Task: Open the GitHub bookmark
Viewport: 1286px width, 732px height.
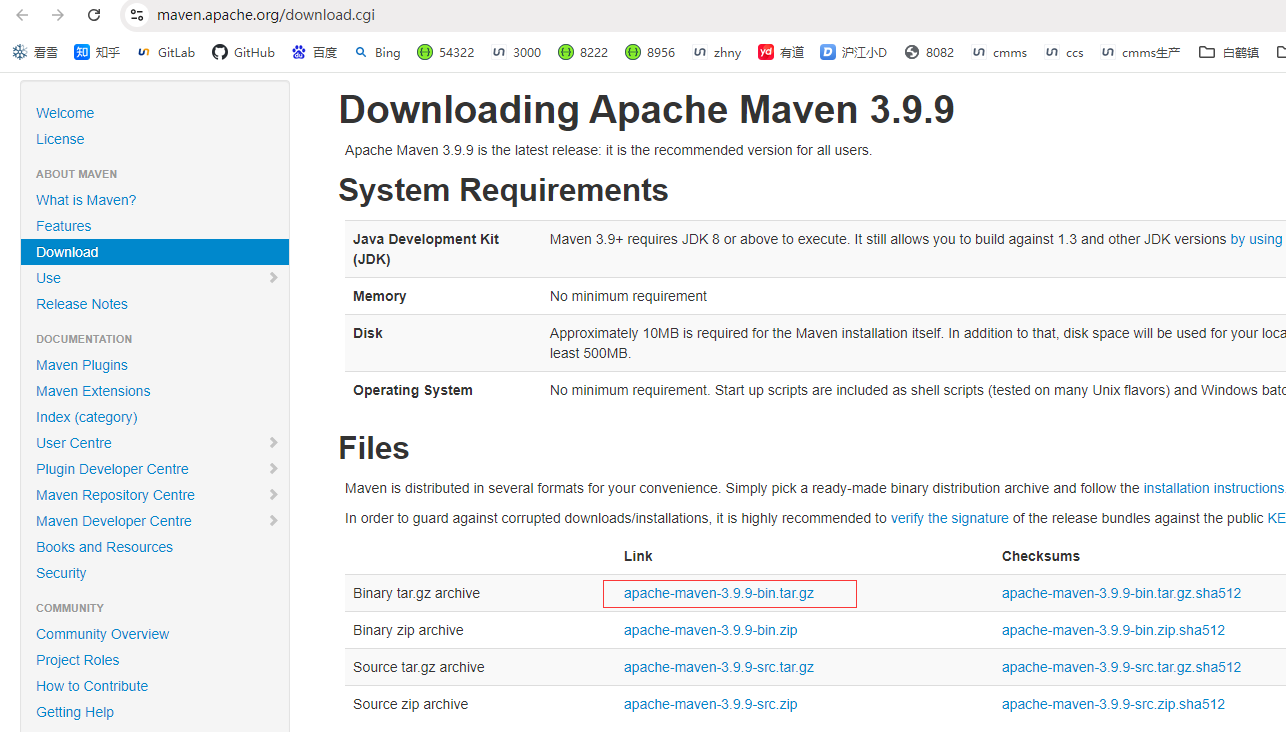Action: tap(243, 52)
